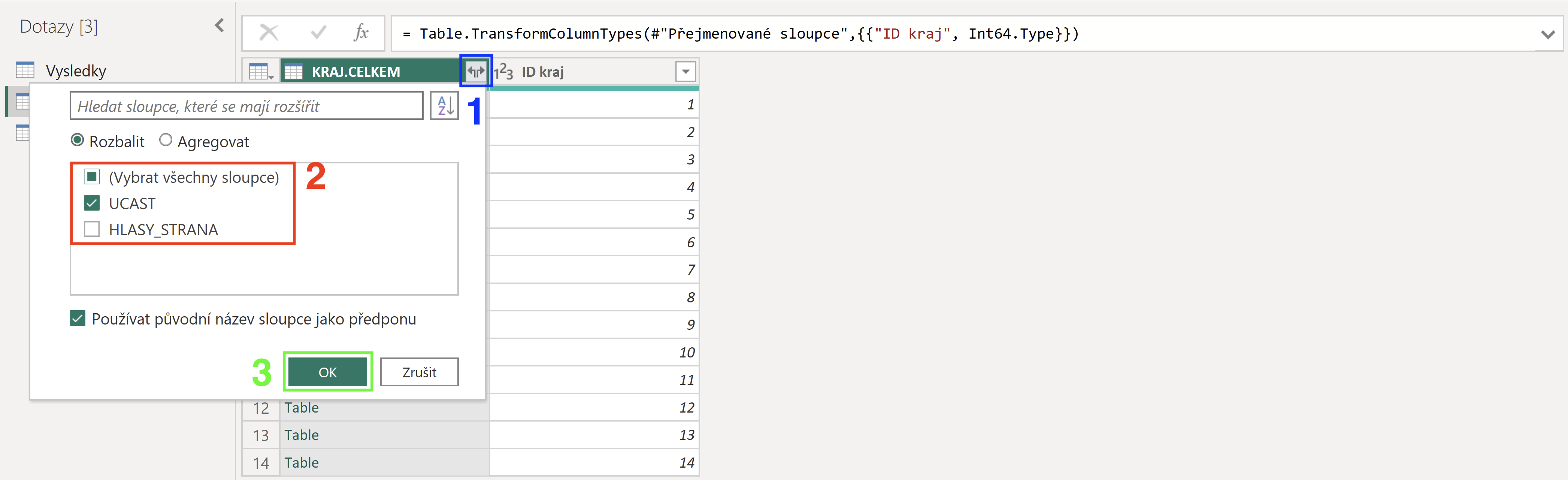The width and height of the screenshot is (1568, 480).
Task: Click ID kraj cell with value 14
Action: tap(594, 462)
